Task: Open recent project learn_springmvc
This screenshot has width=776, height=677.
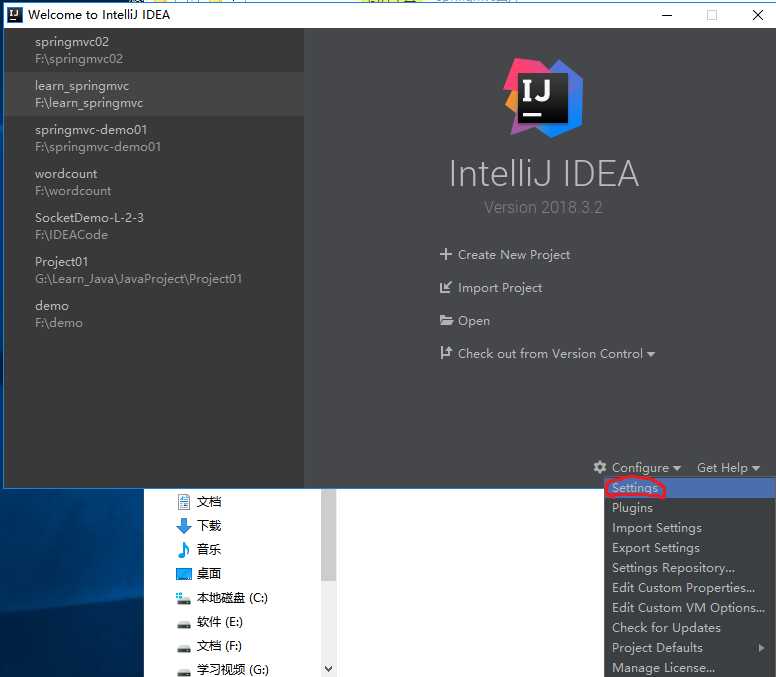Action: 154,94
